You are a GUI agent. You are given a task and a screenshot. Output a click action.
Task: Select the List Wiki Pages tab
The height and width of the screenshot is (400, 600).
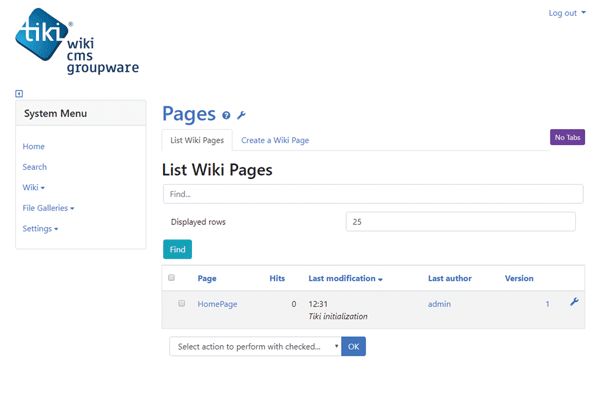click(x=197, y=141)
